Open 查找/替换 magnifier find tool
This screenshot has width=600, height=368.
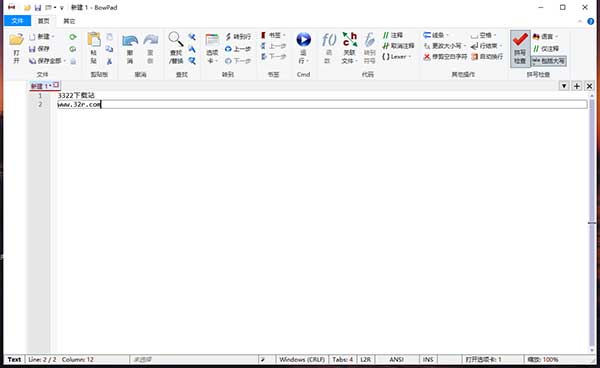point(176,48)
